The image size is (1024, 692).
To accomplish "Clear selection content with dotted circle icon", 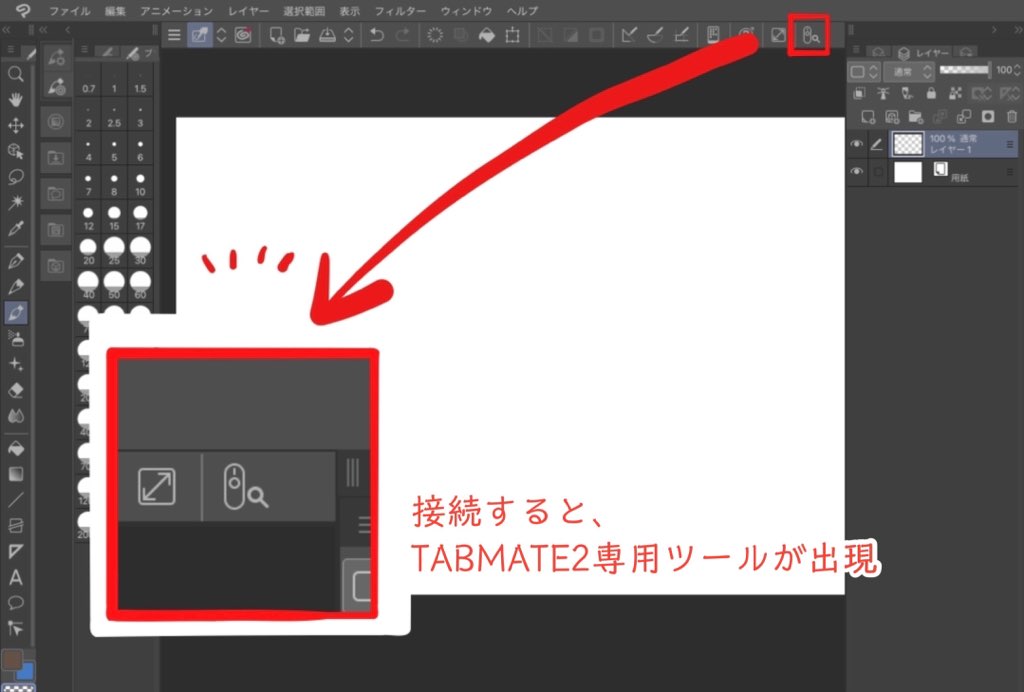I will pyautogui.click(x=435, y=35).
